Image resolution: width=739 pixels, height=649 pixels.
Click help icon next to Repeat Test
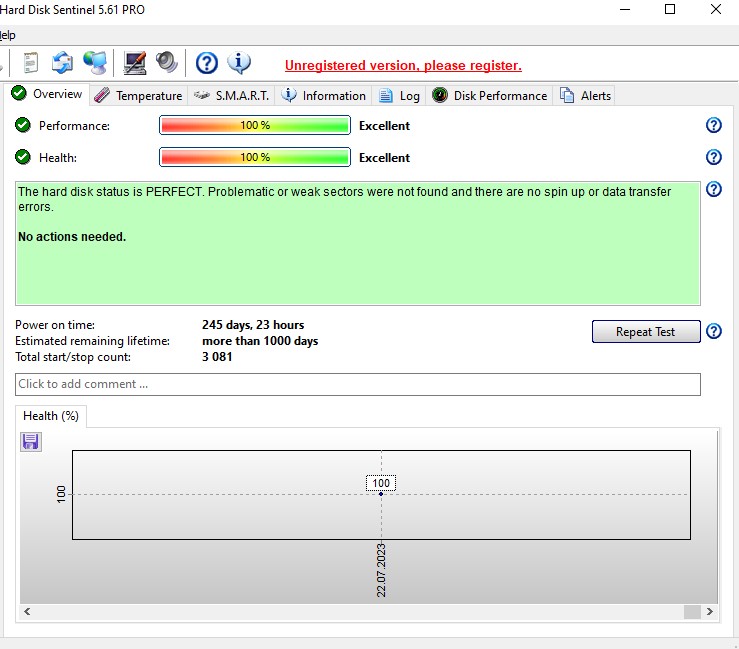(714, 331)
